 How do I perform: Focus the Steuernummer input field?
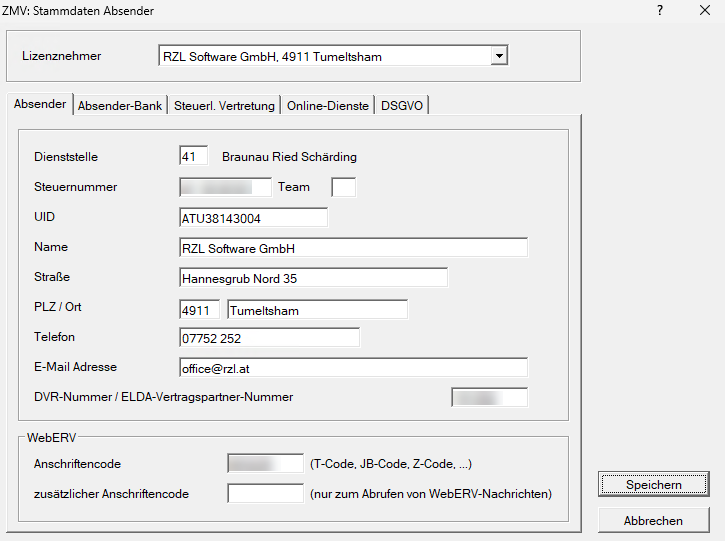[x=225, y=187]
